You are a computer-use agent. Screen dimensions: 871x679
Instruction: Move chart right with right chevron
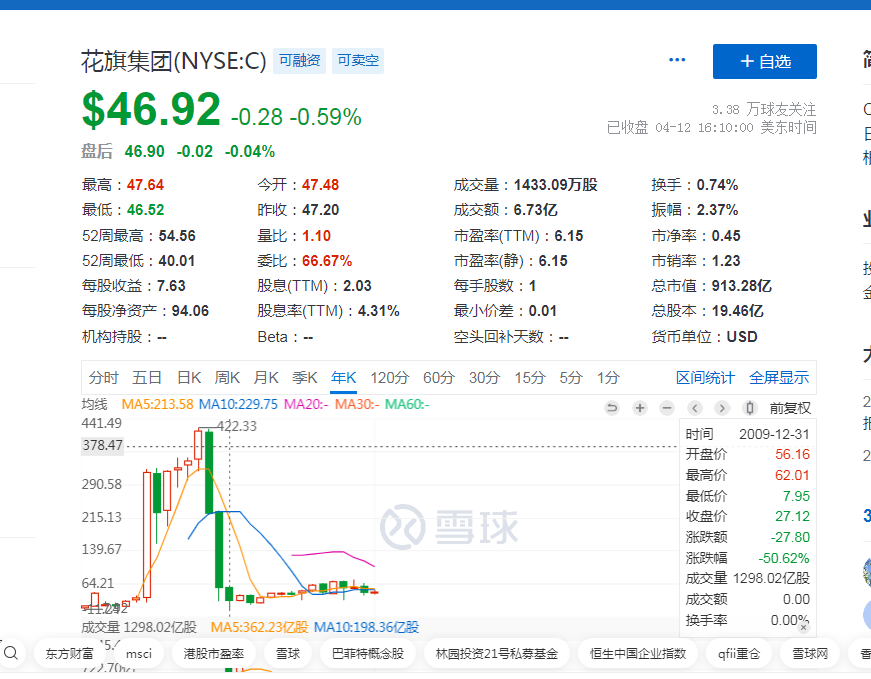tap(722, 408)
